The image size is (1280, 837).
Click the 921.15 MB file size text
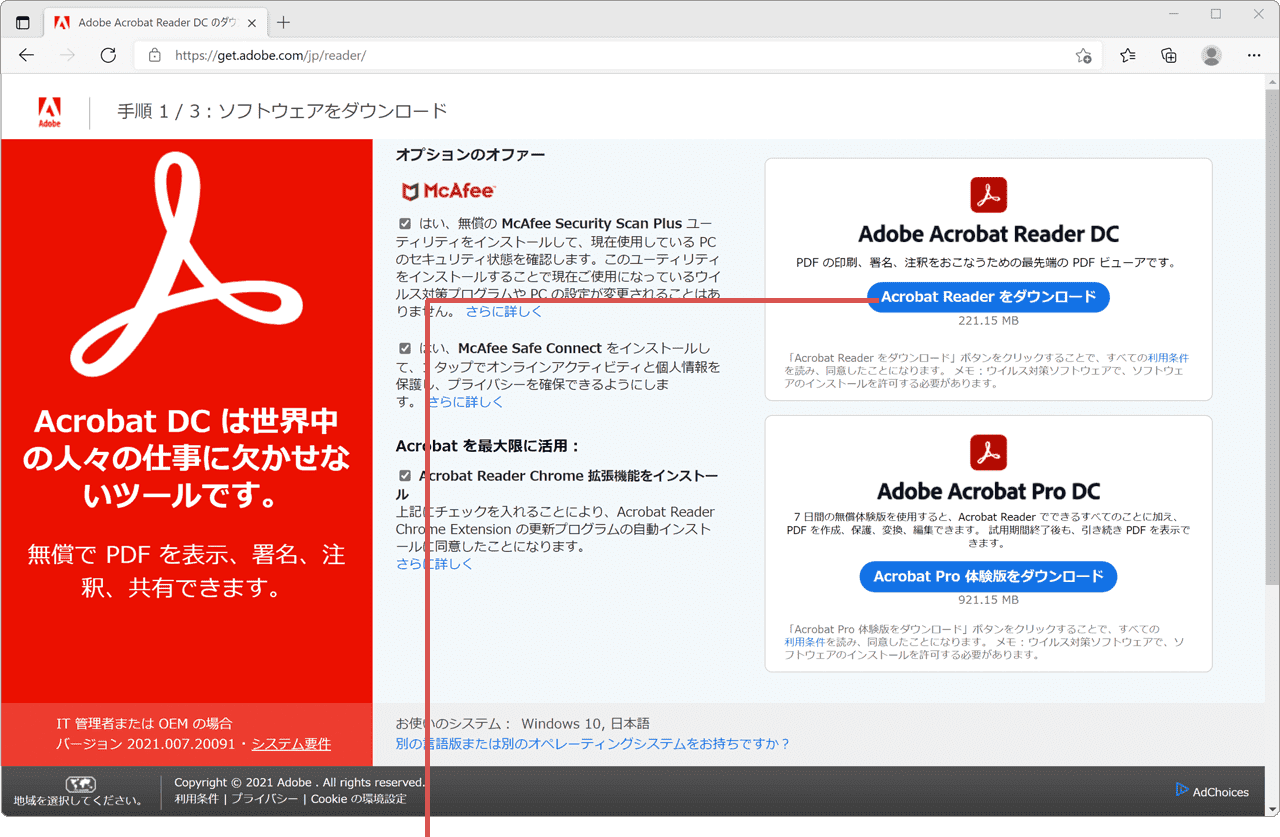point(988,600)
